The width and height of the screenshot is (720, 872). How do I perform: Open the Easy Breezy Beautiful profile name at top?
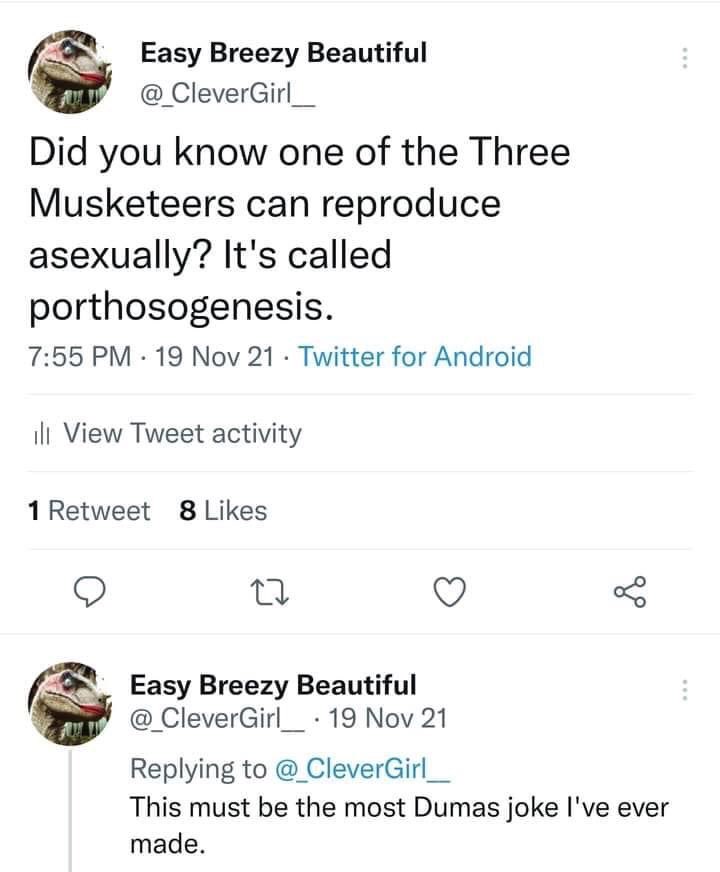(283, 52)
